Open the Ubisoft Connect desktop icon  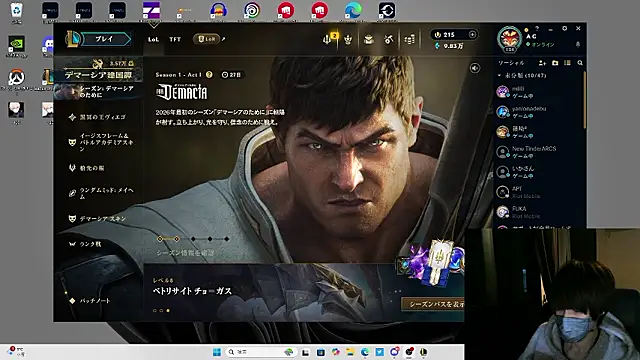coord(252,11)
